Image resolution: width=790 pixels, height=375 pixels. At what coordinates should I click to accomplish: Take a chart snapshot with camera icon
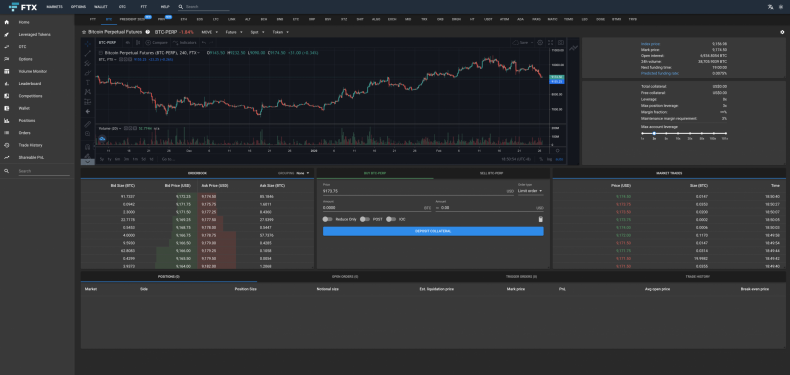(x=561, y=43)
